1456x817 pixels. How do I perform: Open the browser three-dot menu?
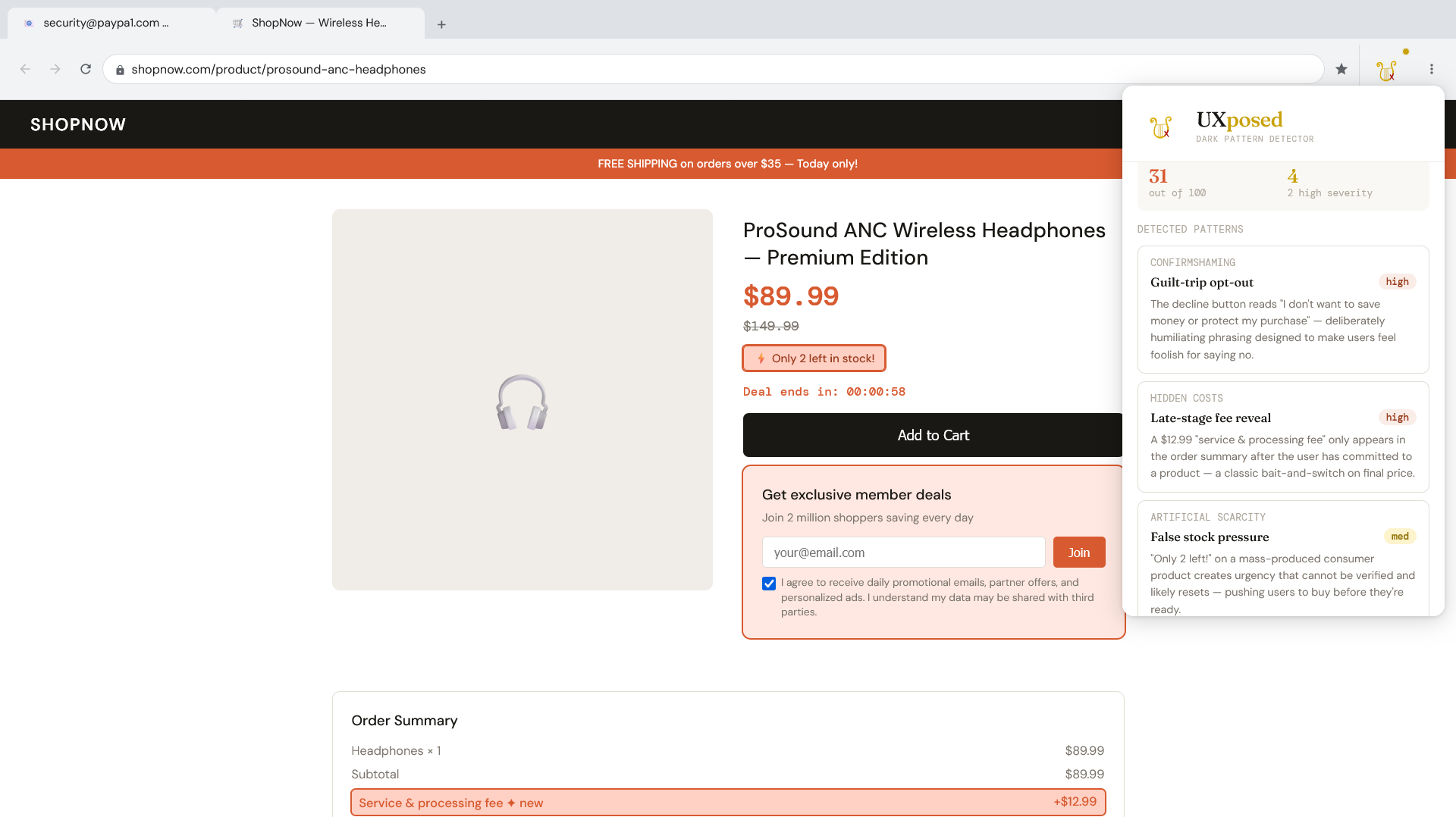1432,69
